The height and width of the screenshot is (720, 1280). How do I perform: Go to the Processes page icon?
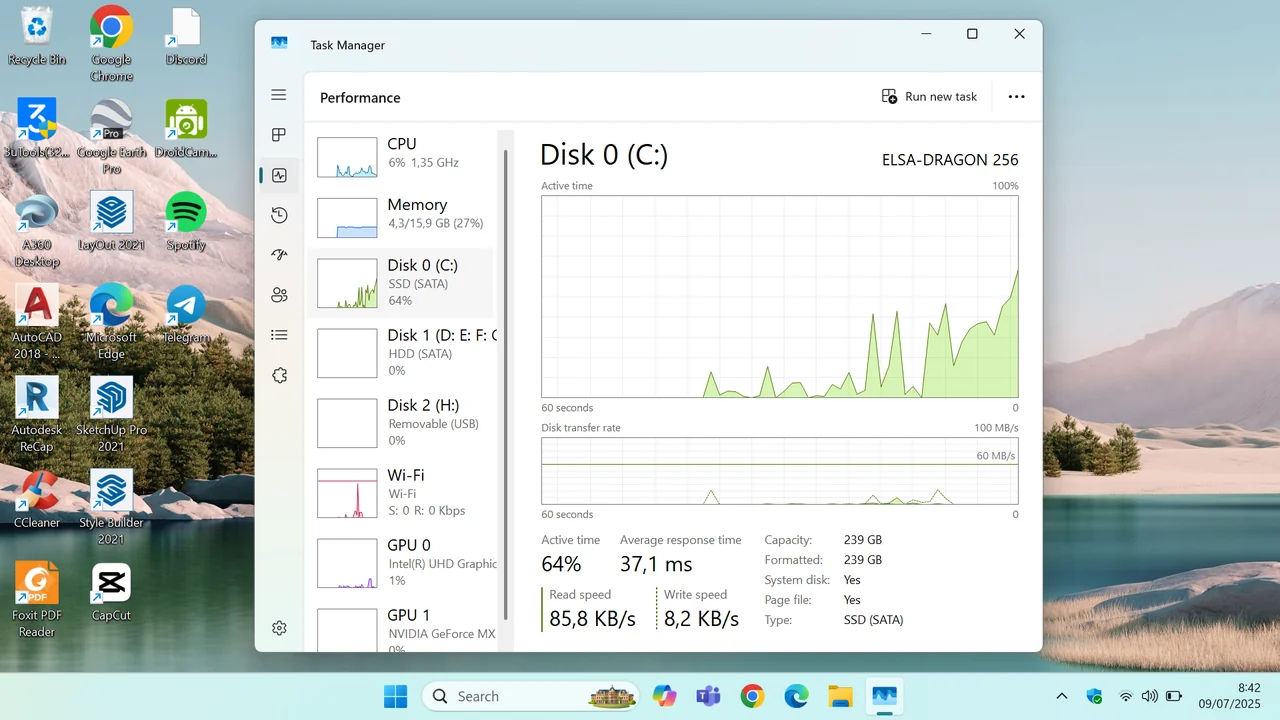click(279, 135)
